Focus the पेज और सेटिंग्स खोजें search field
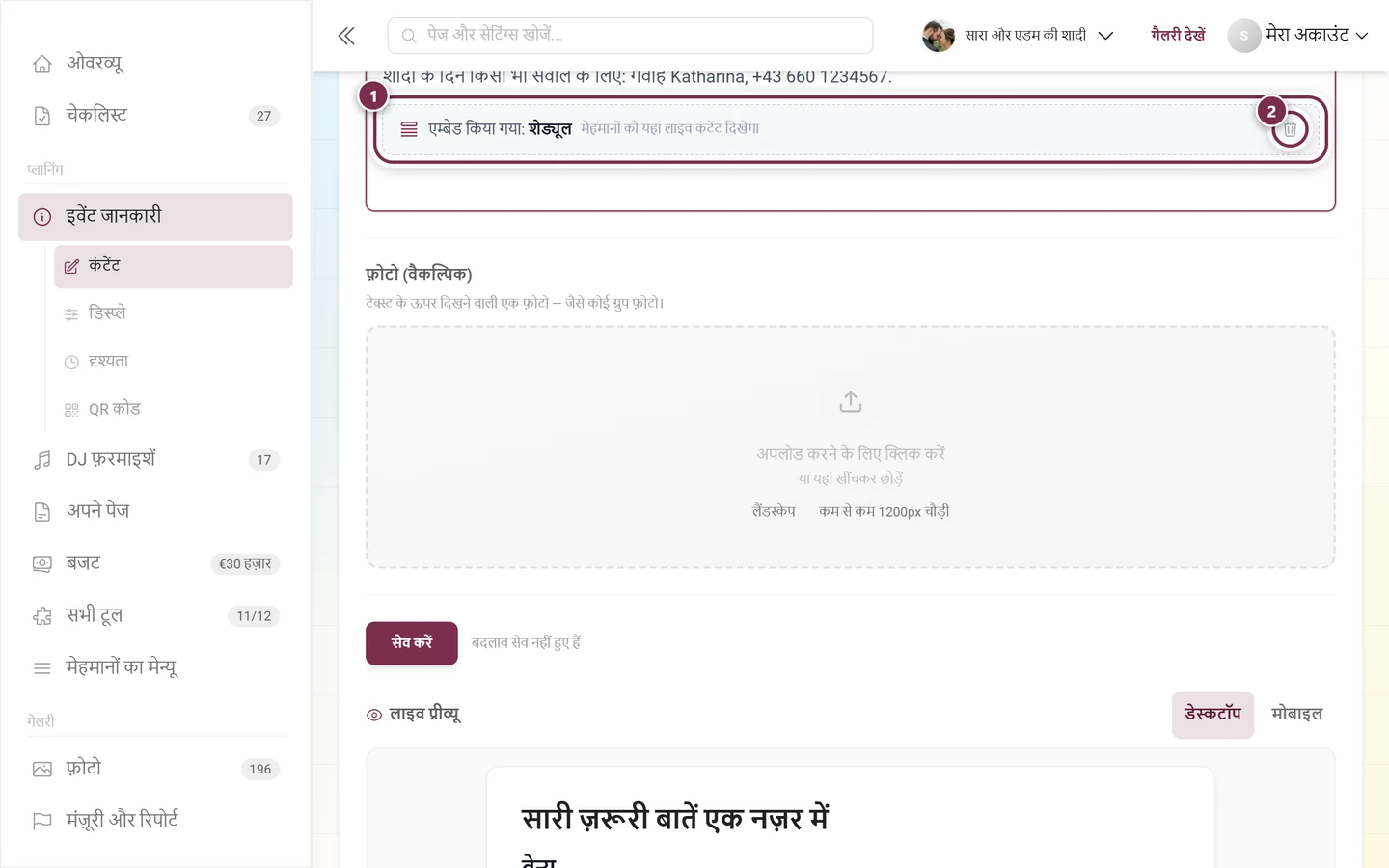The image size is (1389, 868). [631, 36]
